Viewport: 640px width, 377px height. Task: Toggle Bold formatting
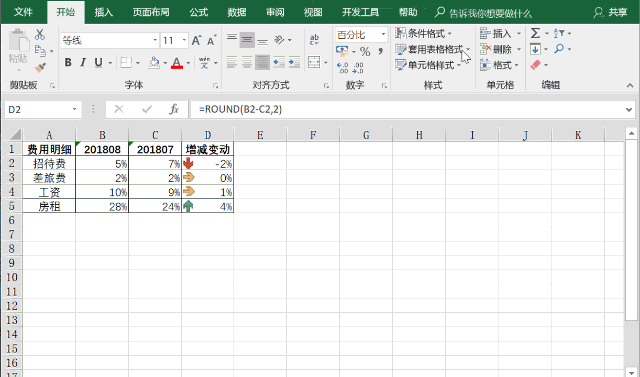pyautogui.click(x=68, y=62)
